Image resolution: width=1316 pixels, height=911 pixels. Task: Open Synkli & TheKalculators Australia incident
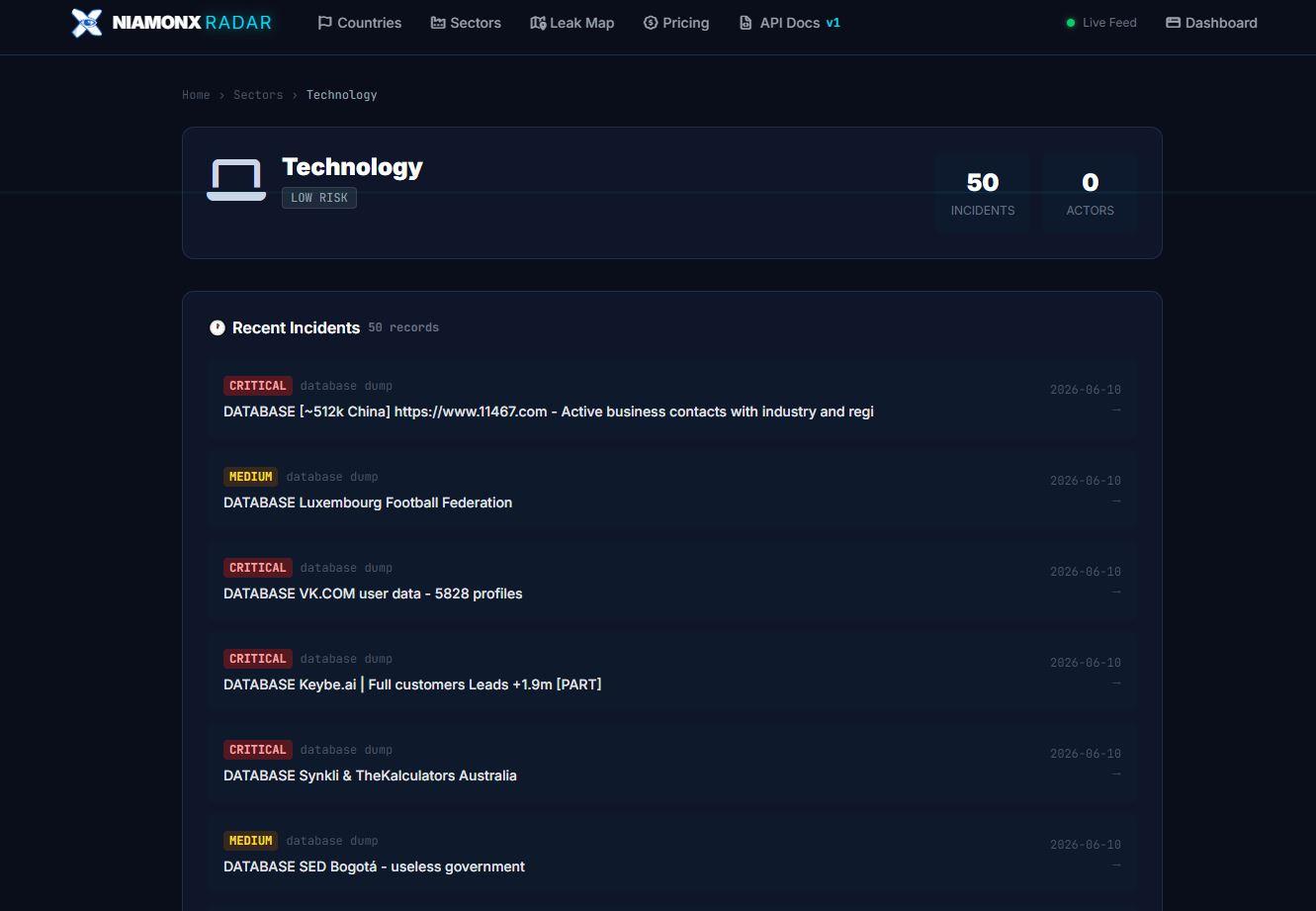[672, 764]
